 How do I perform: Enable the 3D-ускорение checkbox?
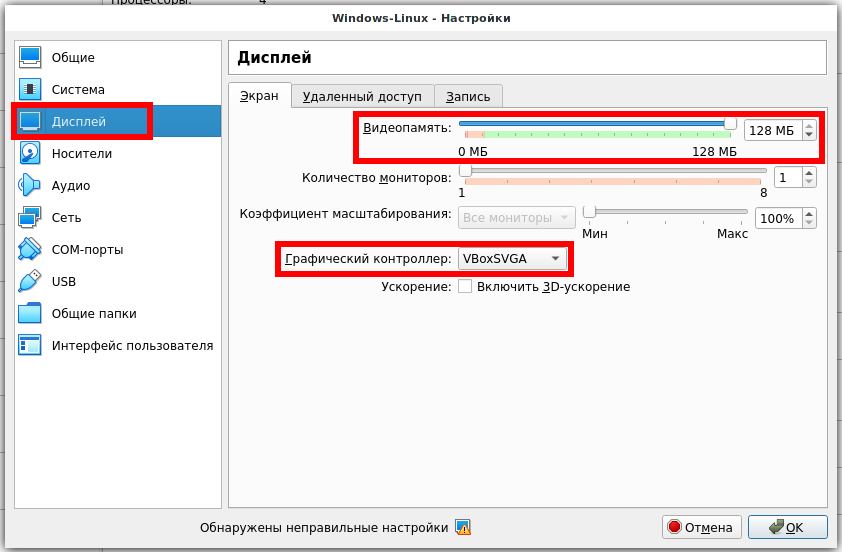click(x=465, y=287)
